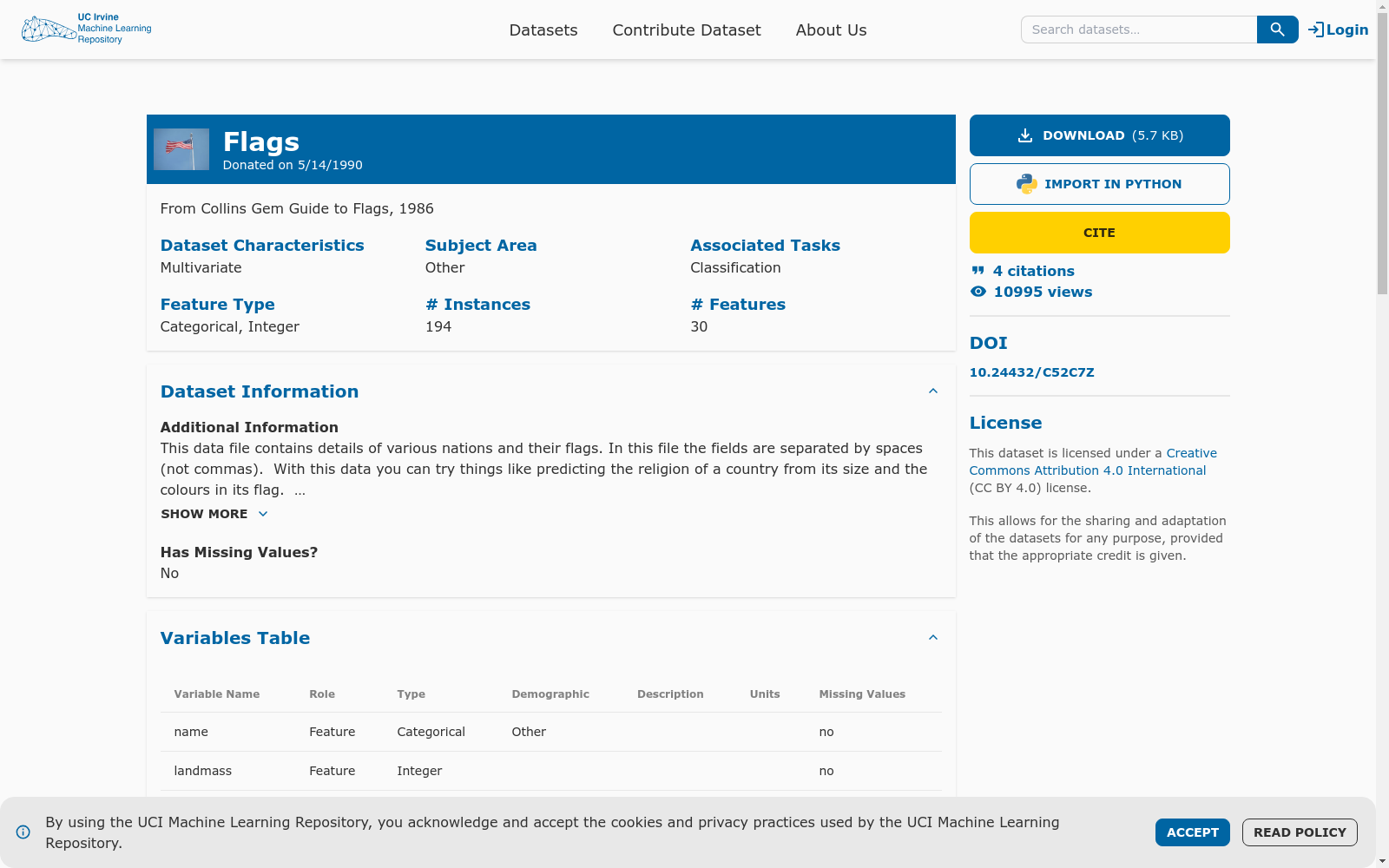
Task: Select the 'name' variable row cell
Action: tap(191, 732)
